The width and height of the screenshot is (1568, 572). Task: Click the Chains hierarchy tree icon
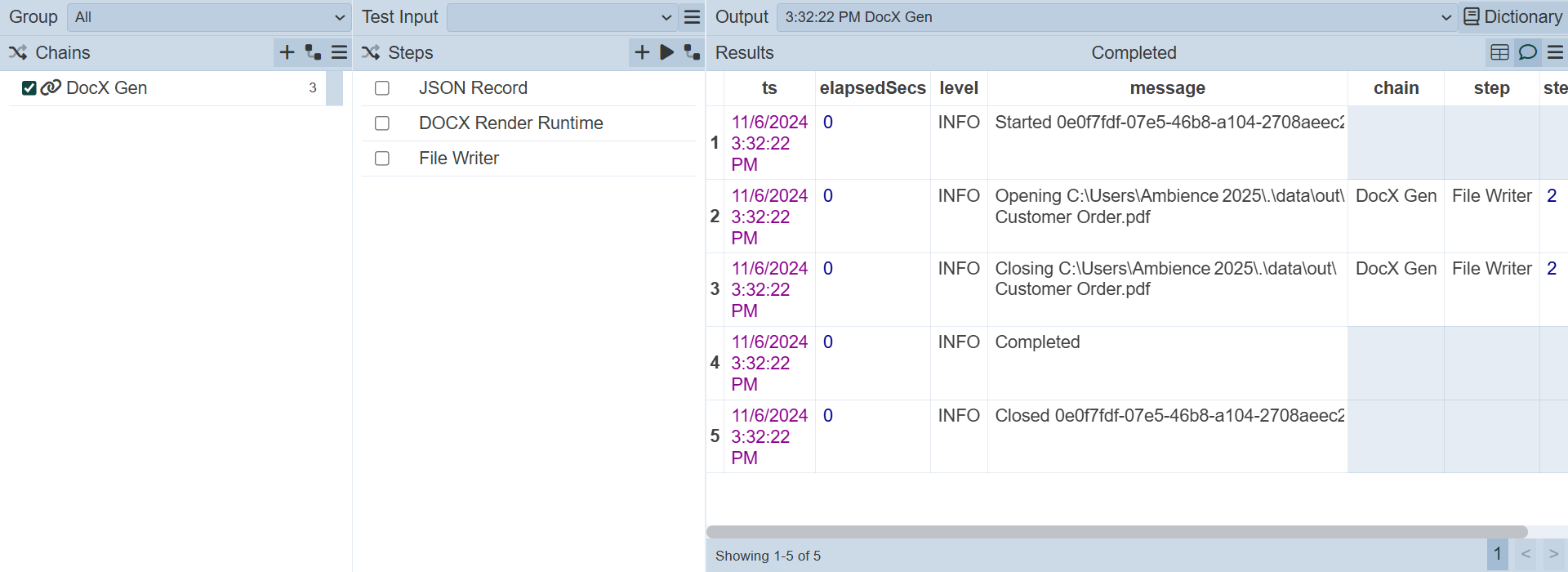(313, 53)
